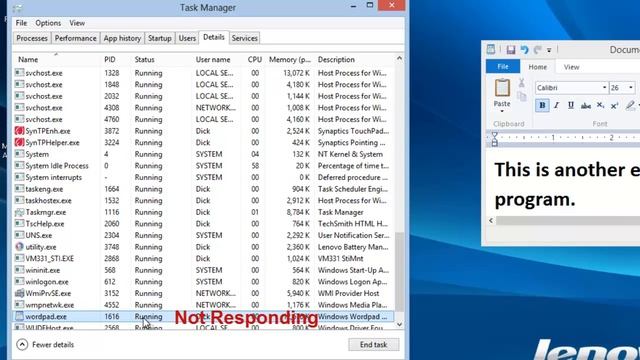Click the Task Manager scrollbar down arrow

pos(400,324)
